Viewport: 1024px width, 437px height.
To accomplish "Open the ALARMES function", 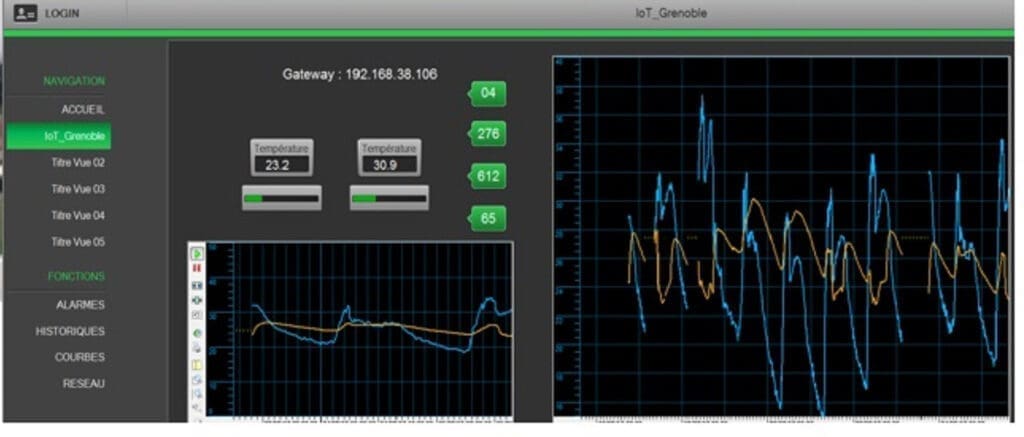I will coord(80,305).
